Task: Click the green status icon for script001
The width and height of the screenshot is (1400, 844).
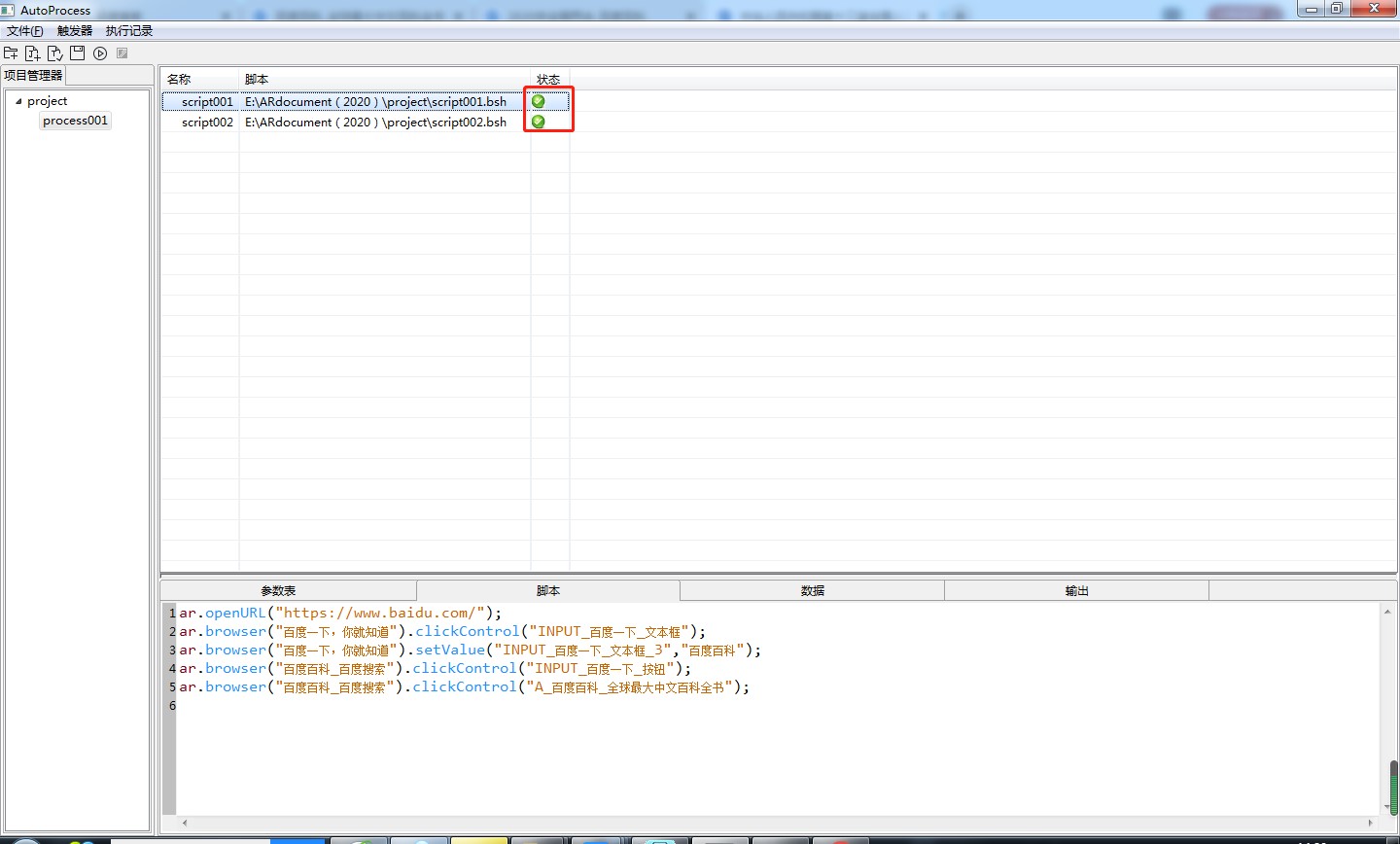Action: click(539, 101)
